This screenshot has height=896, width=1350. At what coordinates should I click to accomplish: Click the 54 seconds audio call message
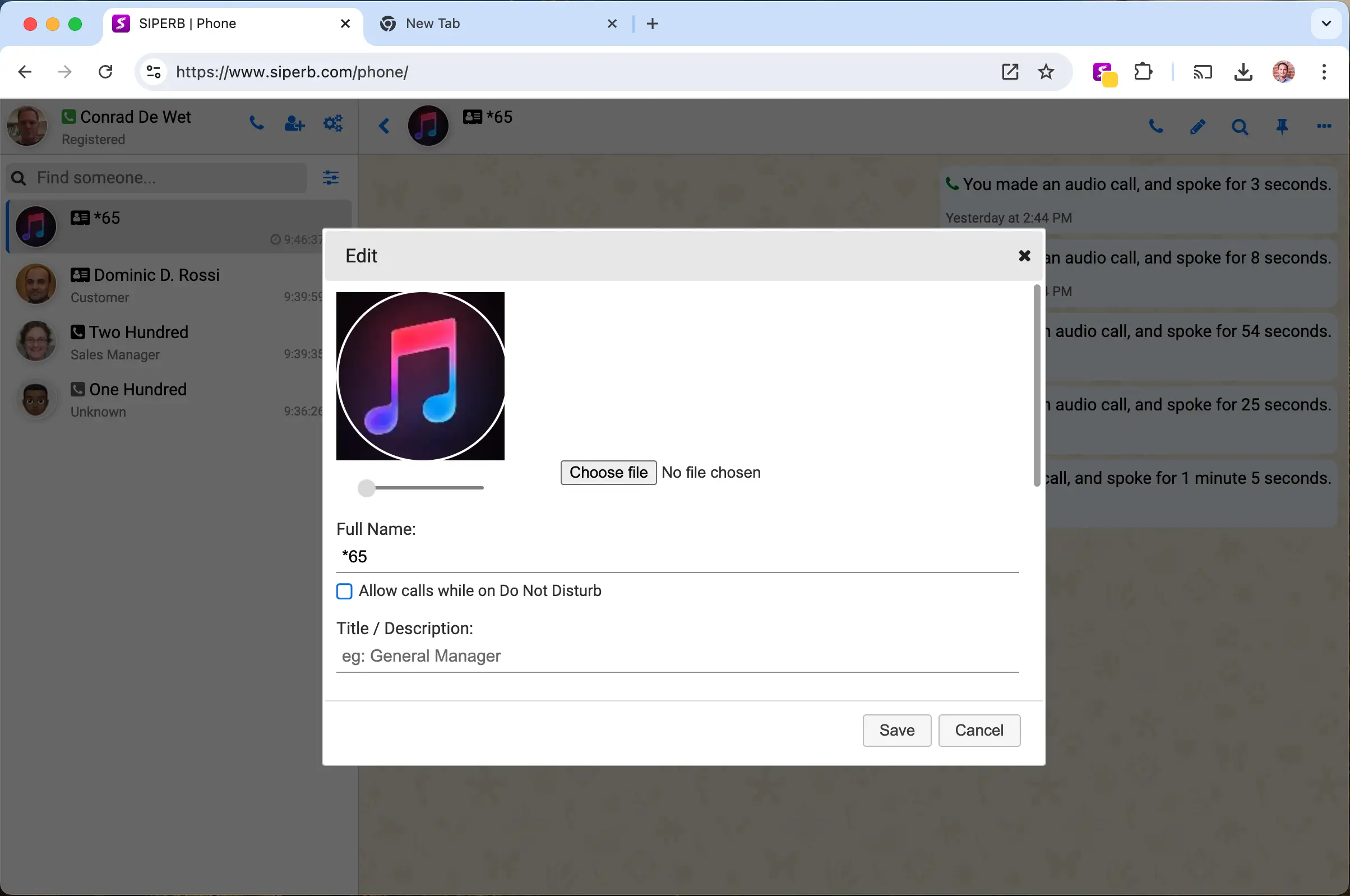point(1192,347)
